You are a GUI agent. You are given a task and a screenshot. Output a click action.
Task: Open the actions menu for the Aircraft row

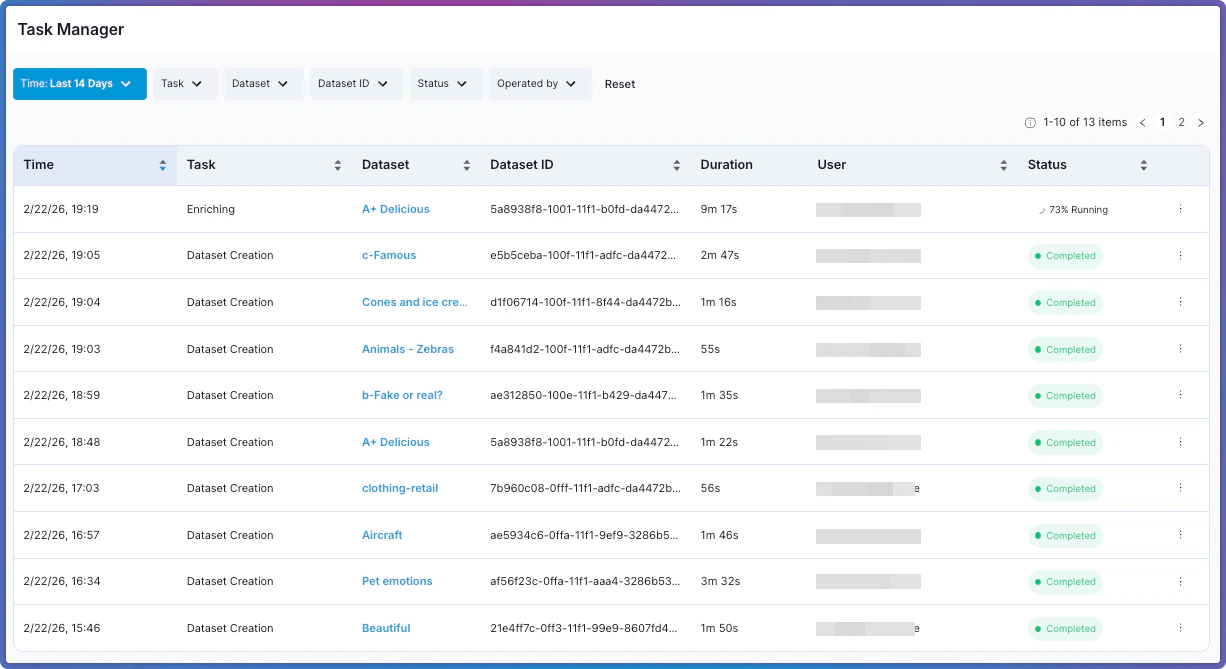tap(1180, 535)
